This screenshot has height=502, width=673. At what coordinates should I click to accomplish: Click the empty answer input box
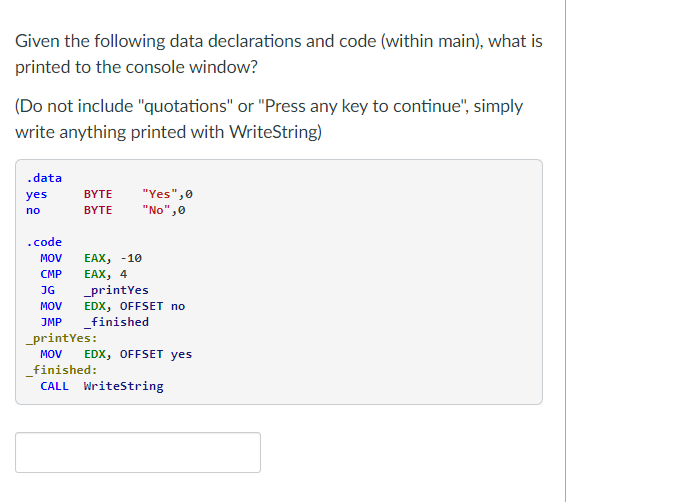[x=138, y=452]
